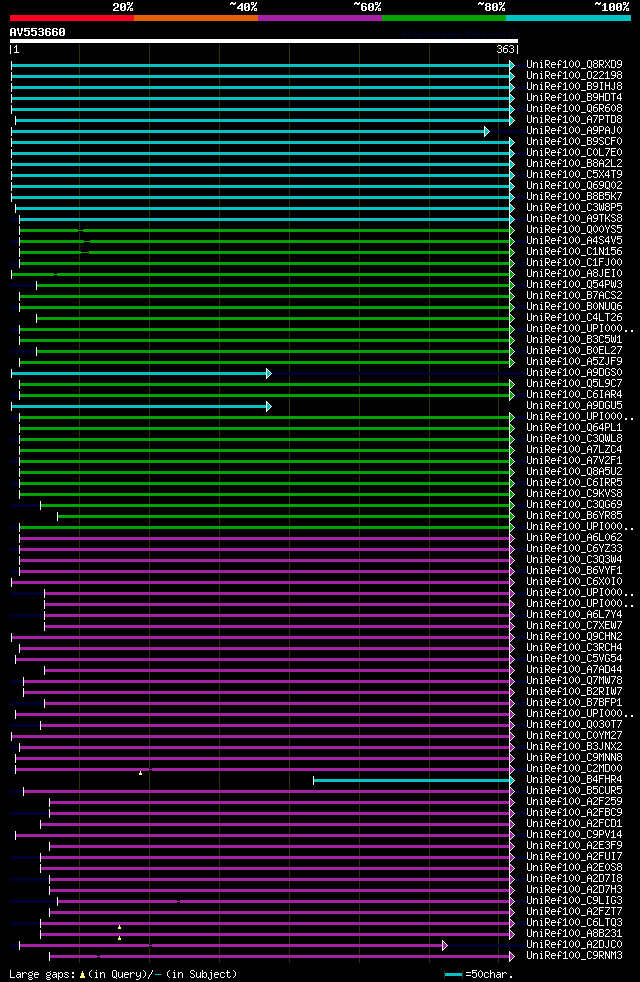The height and width of the screenshot is (982, 640).
Task: Click the UniRef100_C9LIG3 entry
Action: click(574, 902)
